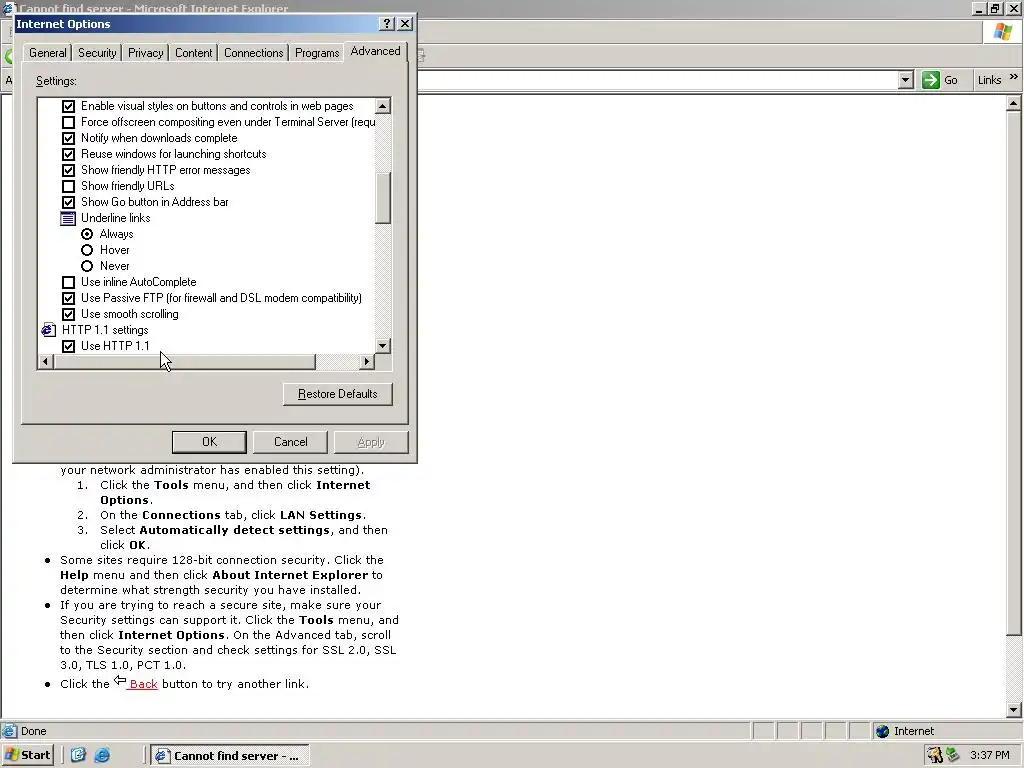This screenshot has height=768, width=1024.
Task: Uncheck Use Passive FTP option
Action: pyautogui.click(x=69, y=298)
